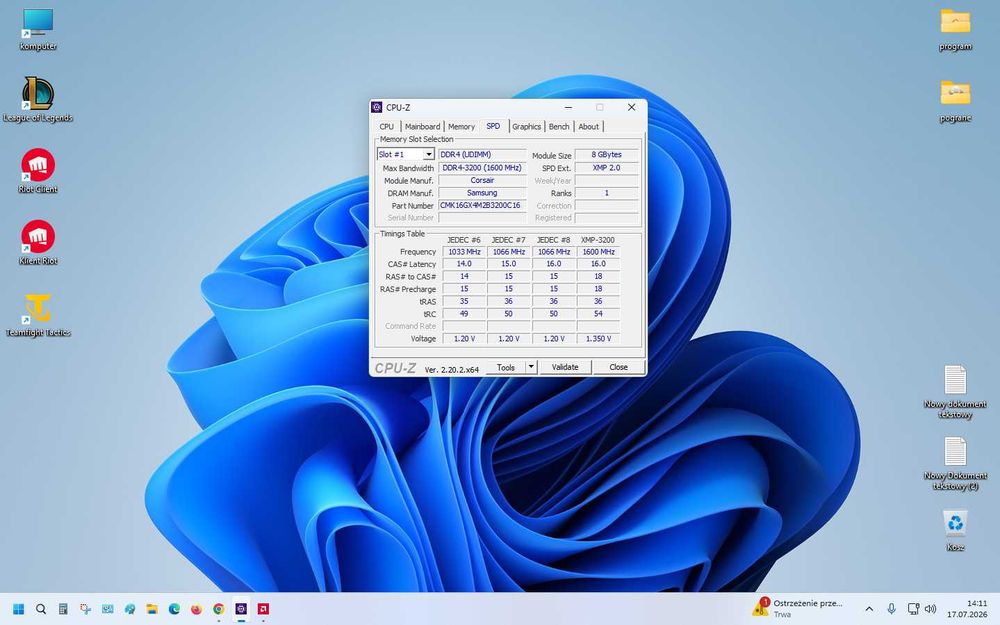
Task: Click the Close button in CPU-Z
Action: (618, 367)
